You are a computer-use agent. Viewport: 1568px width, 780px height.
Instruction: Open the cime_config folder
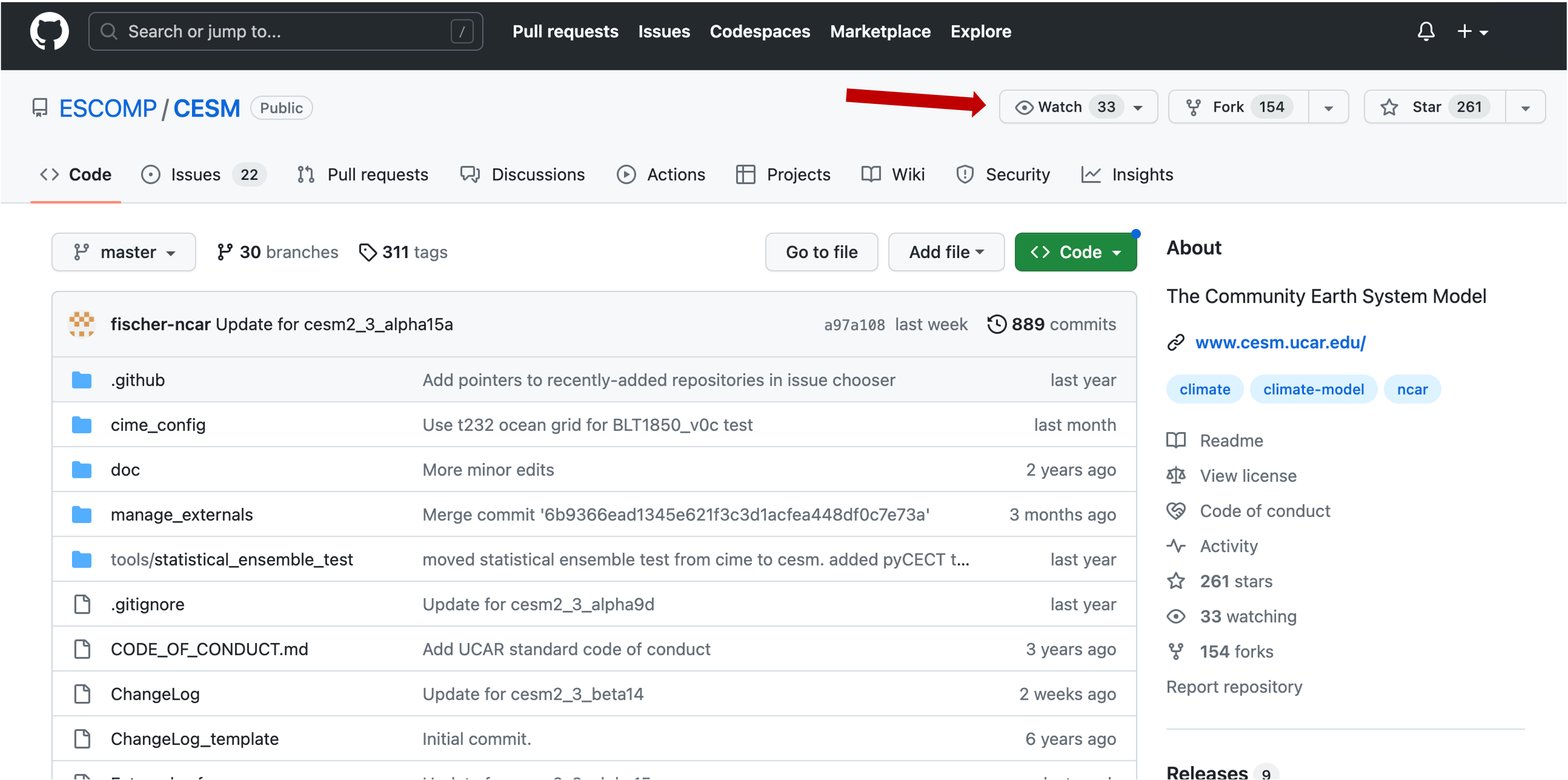click(x=159, y=424)
